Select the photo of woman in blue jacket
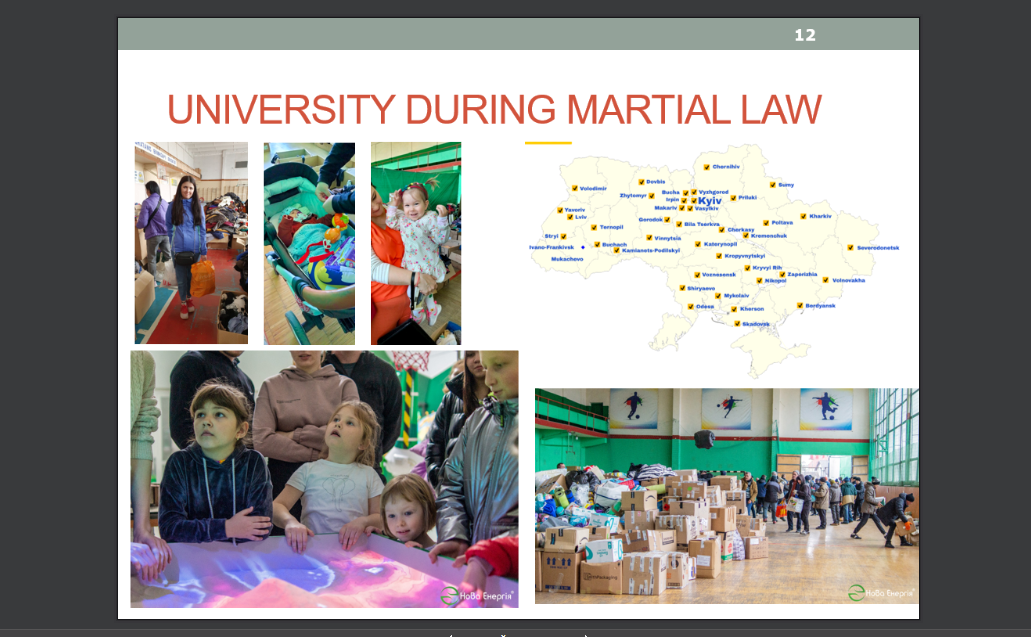The height and width of the screenshot is (637, 1031). point(191,243)
